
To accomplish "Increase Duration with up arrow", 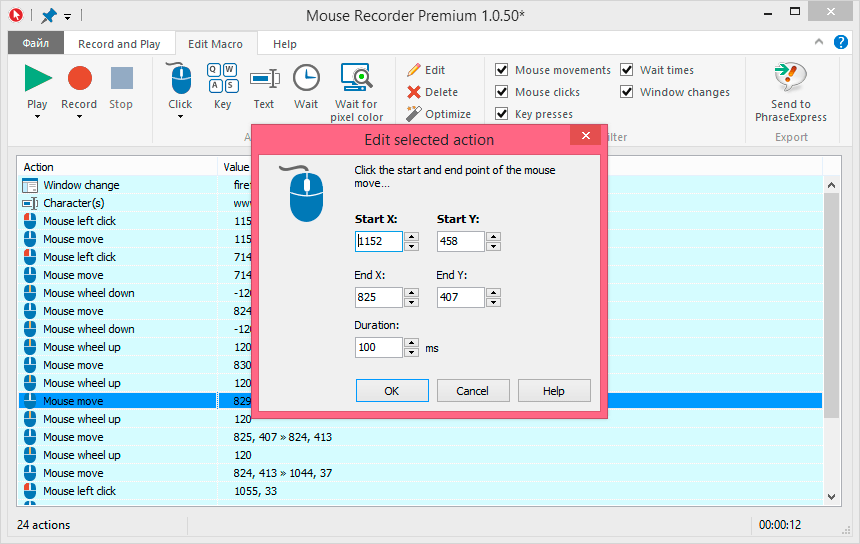I will point(411,343).
